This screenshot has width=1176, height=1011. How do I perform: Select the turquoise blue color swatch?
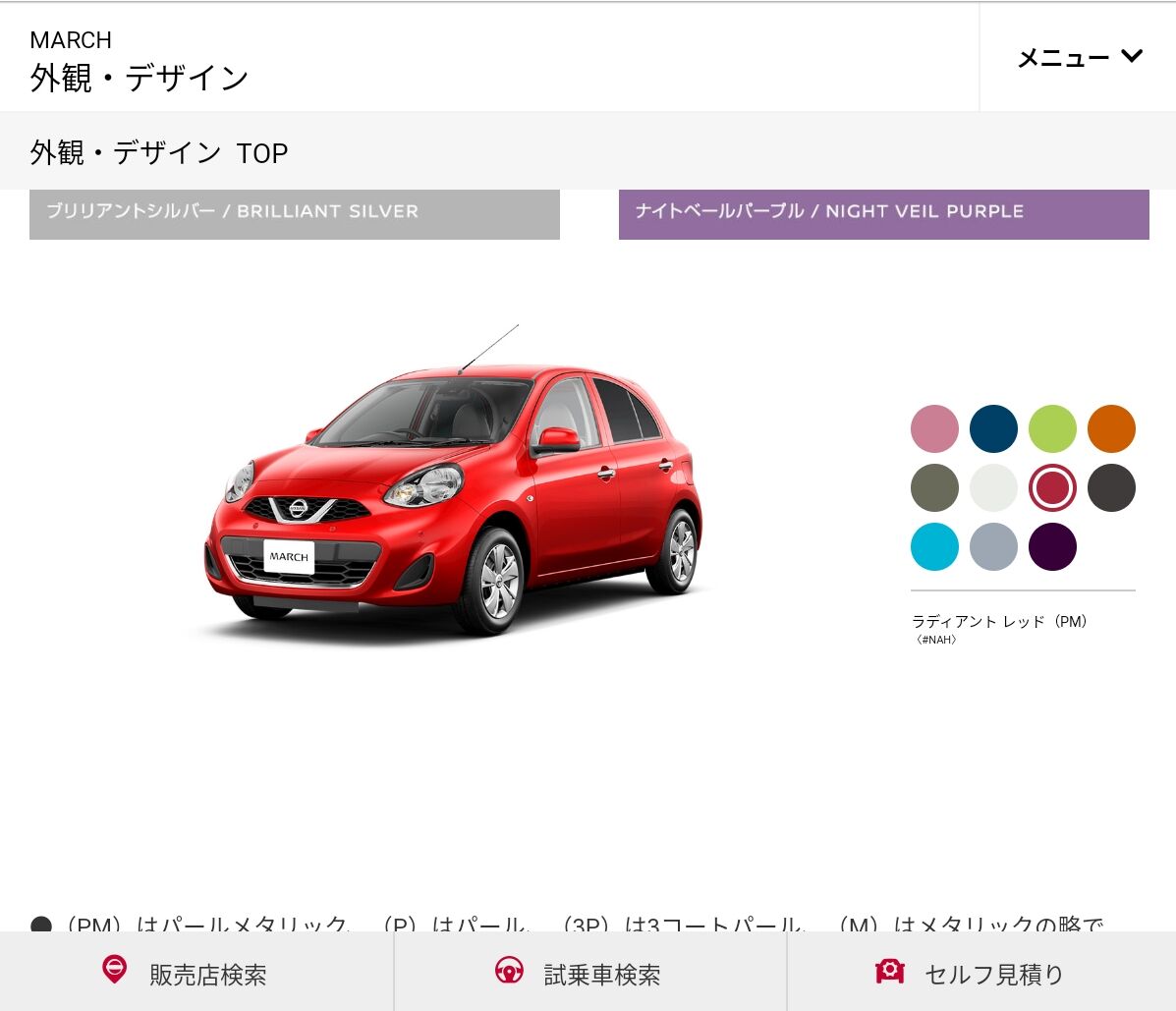click(934, 546)
